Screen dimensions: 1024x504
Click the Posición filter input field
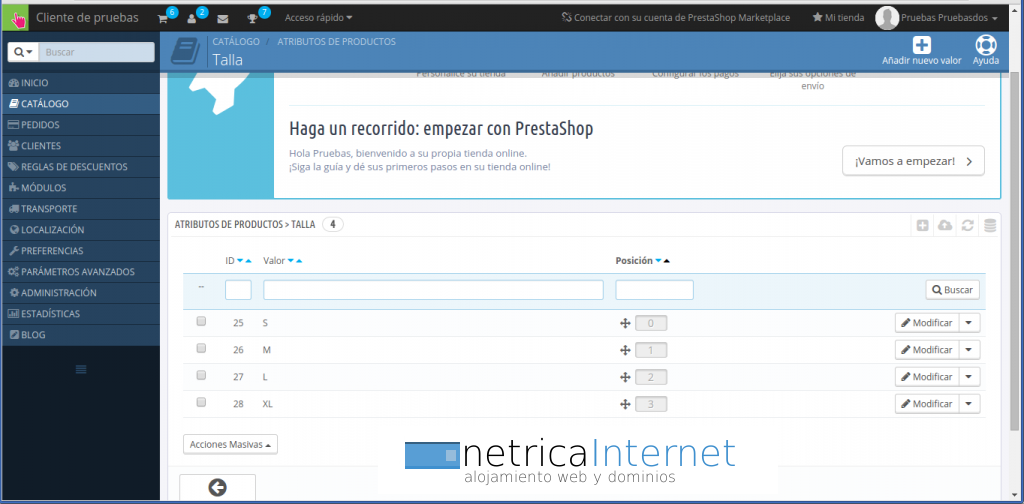pos(654,290)
